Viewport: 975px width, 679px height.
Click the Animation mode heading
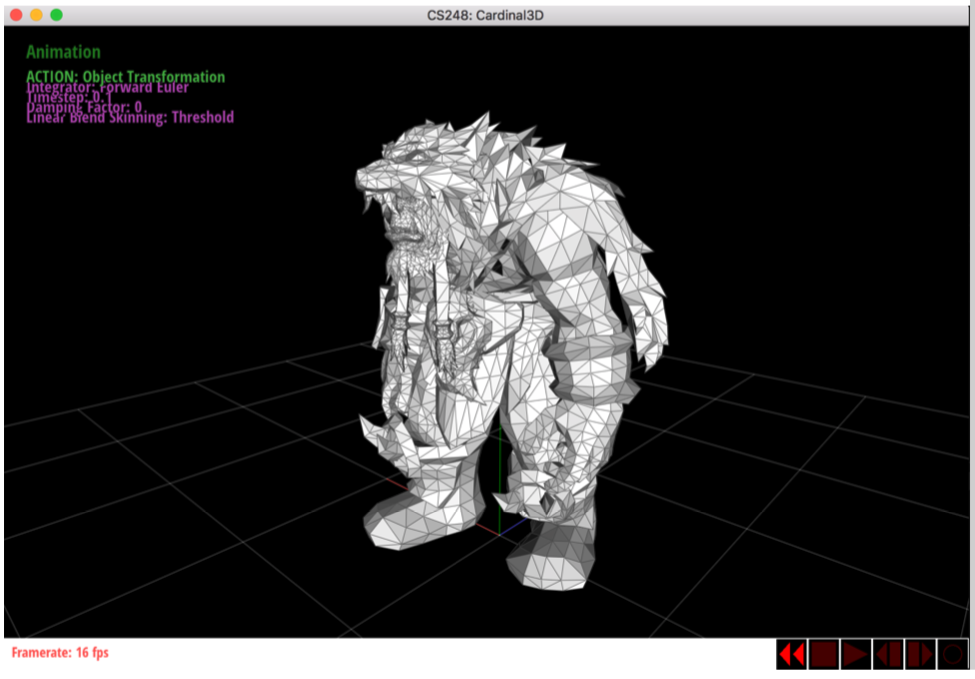pyautogui.click(x=63, y=52)
